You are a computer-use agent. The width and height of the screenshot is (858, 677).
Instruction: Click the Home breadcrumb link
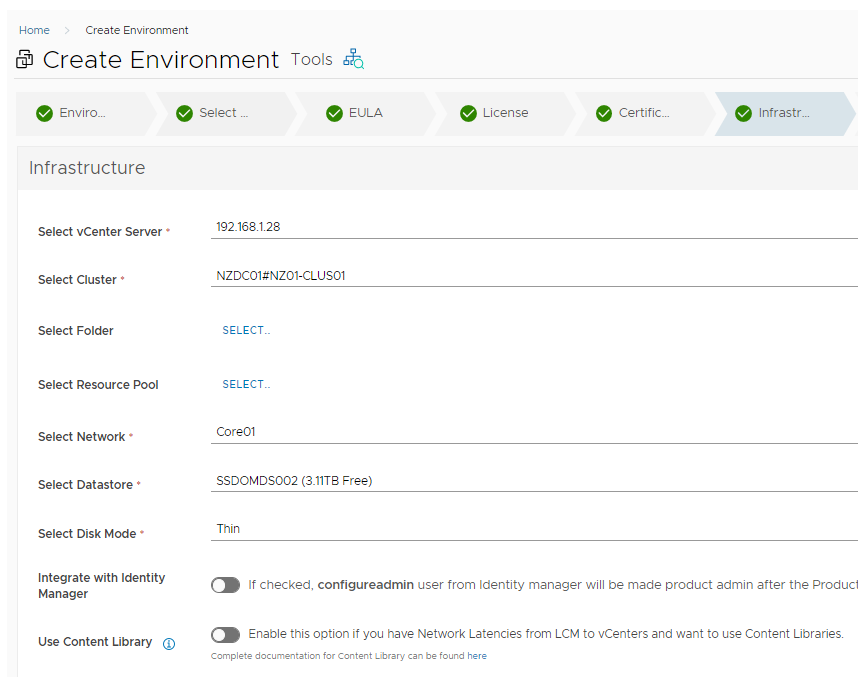coord(34,30)
